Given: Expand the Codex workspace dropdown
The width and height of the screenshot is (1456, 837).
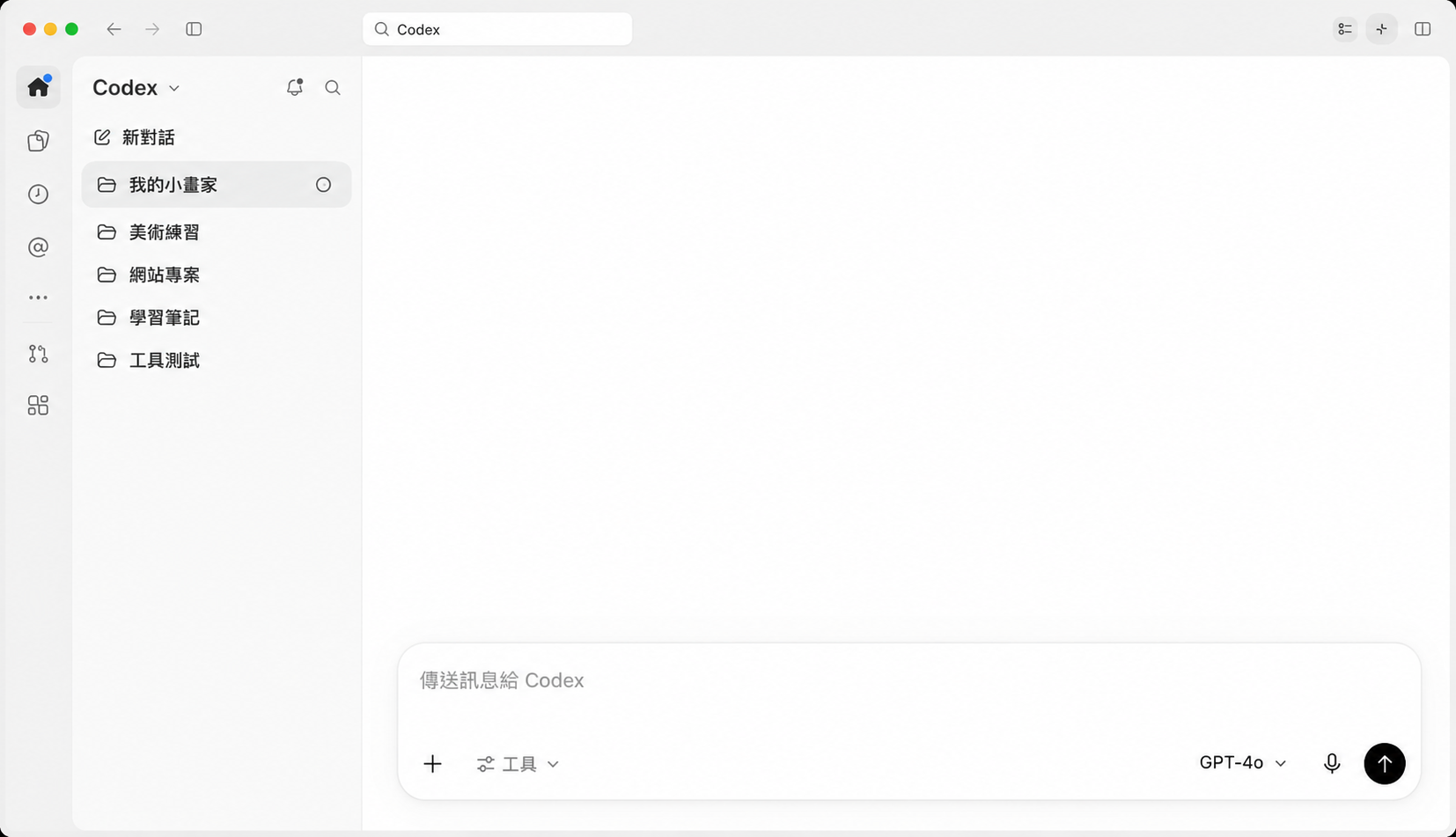Looking at the screenshot, I should [x=136, y=87].
